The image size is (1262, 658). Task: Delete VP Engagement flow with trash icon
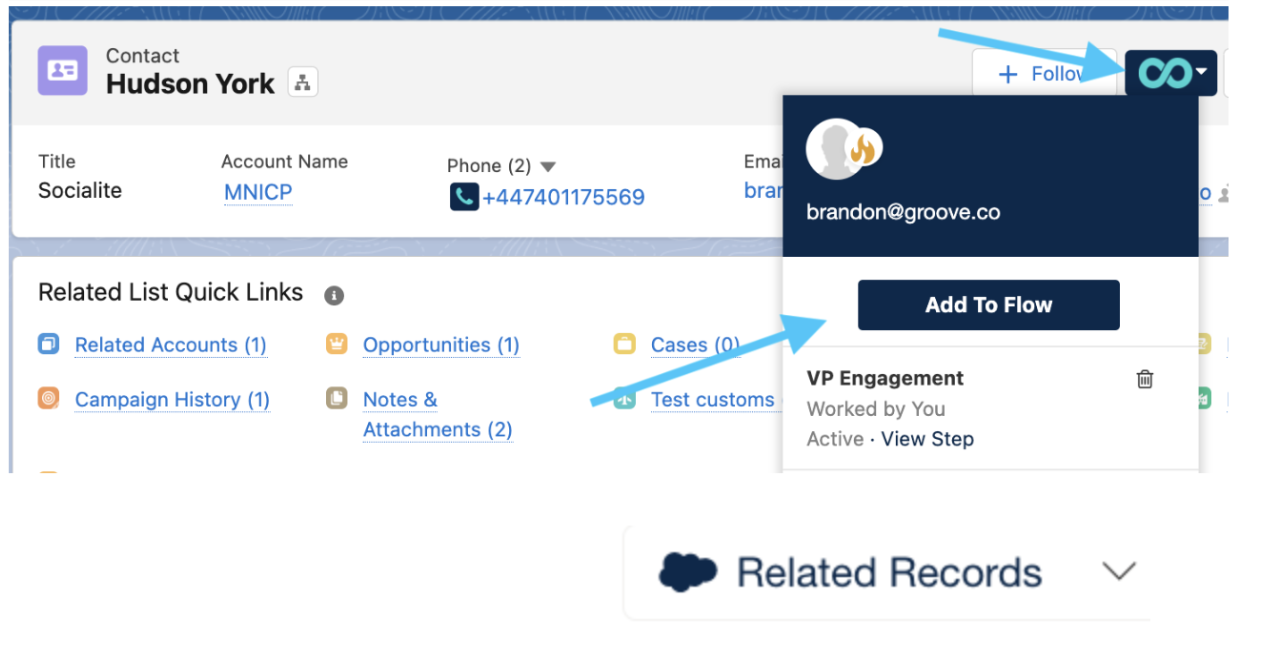pyautogui.click(x=1145, y=378)
